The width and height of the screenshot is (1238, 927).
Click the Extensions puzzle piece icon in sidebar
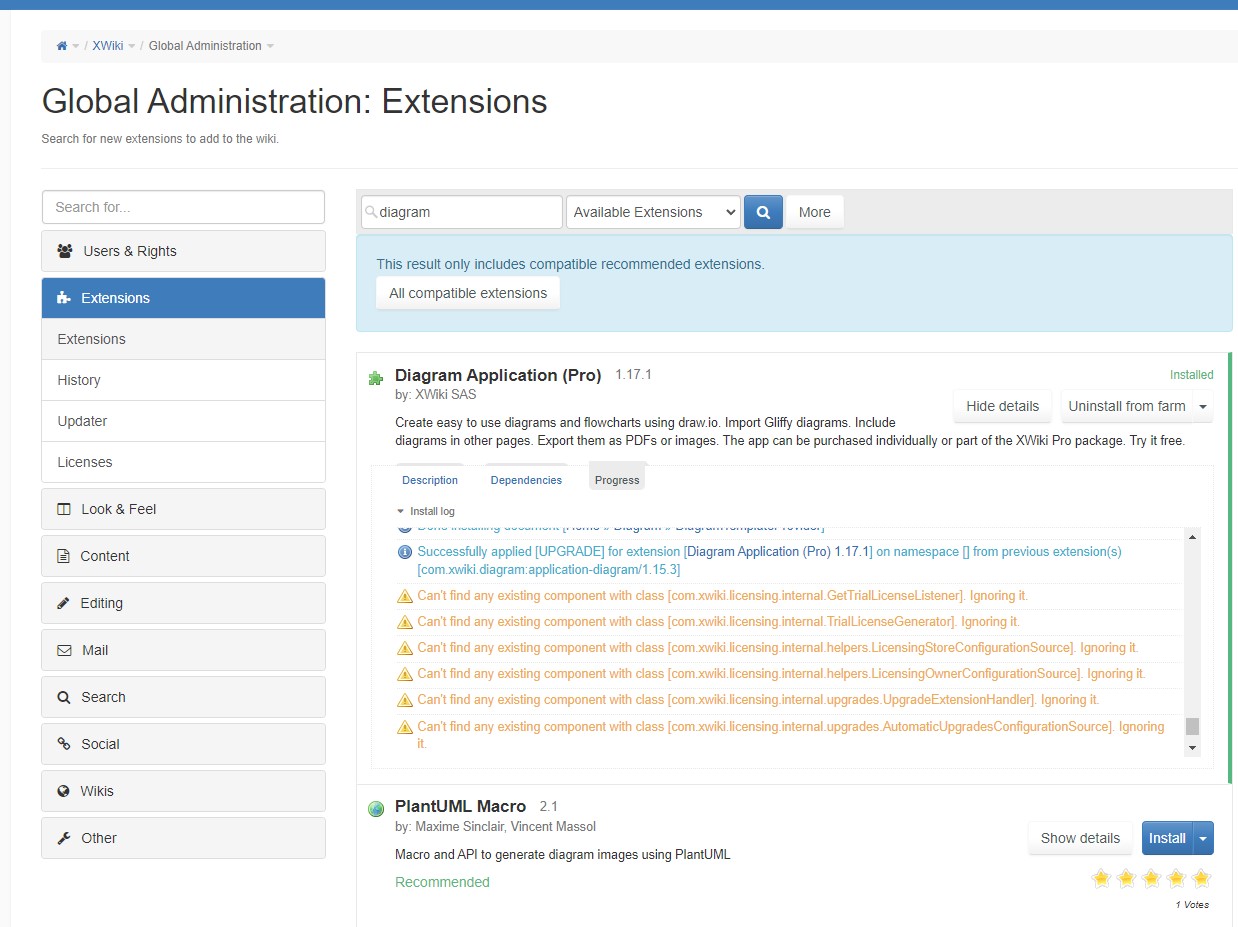click(64, 298)
